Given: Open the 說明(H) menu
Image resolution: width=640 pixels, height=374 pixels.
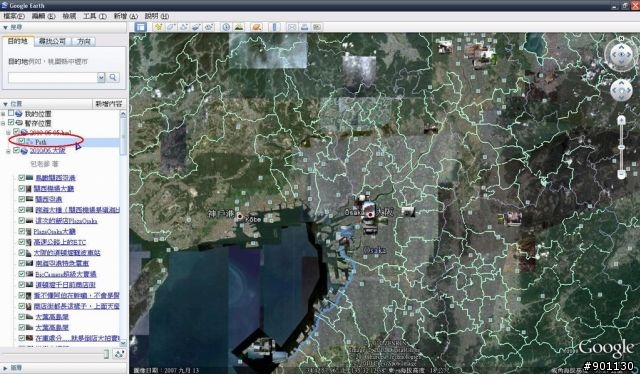Looking at the screenshot, I should pyautogui.click(x=157, y=16).
